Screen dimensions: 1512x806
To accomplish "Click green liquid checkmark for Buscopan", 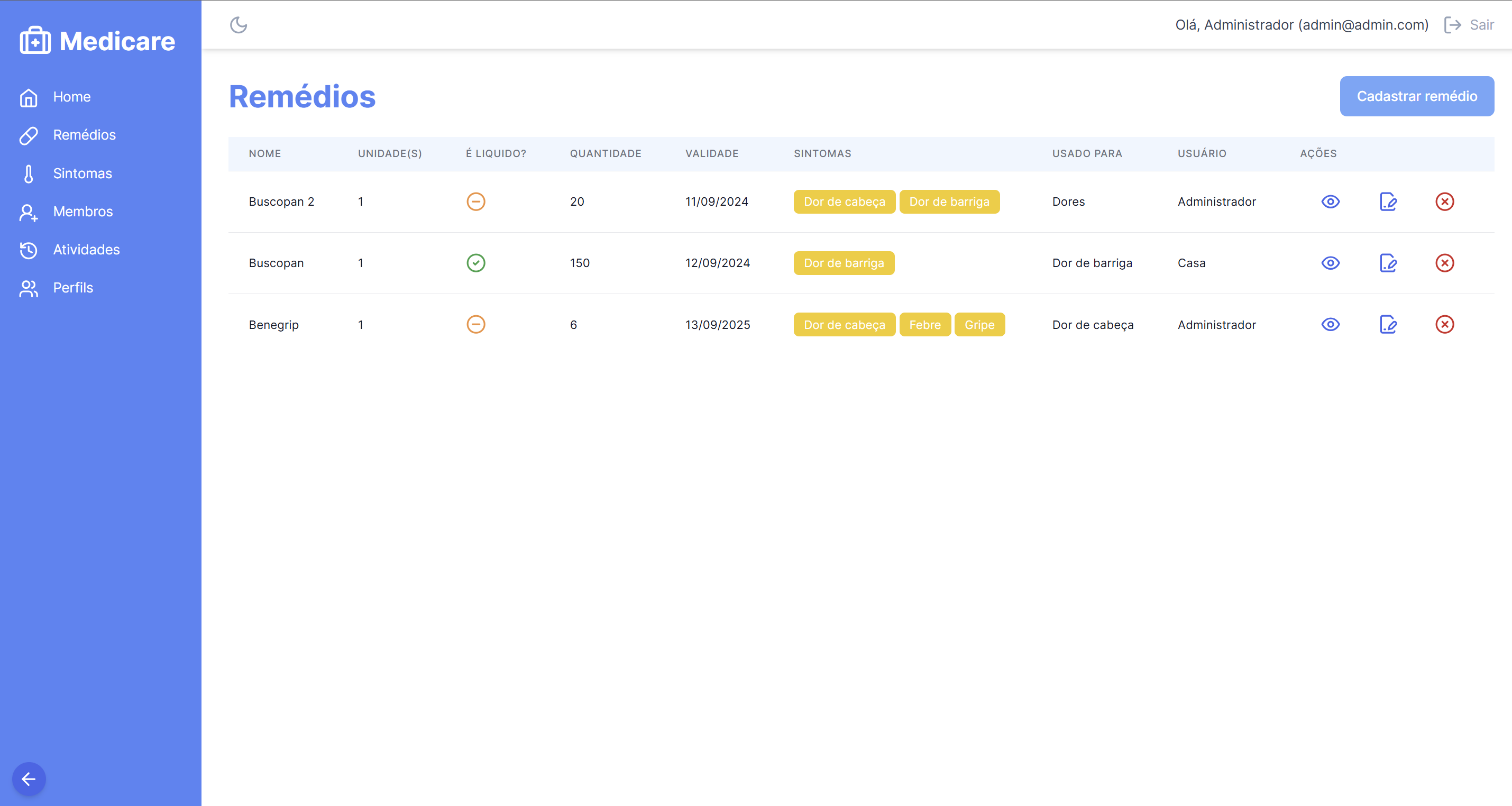I will click(475, 263).
